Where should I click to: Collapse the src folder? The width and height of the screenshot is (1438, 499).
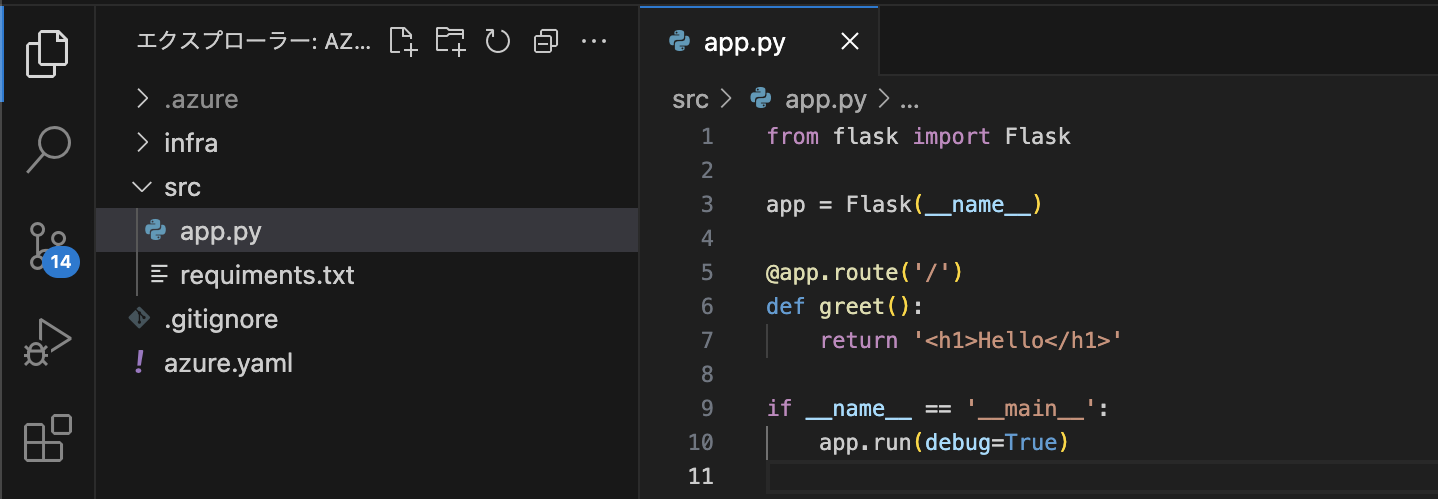pyautogui.click(x=367, y=187)
